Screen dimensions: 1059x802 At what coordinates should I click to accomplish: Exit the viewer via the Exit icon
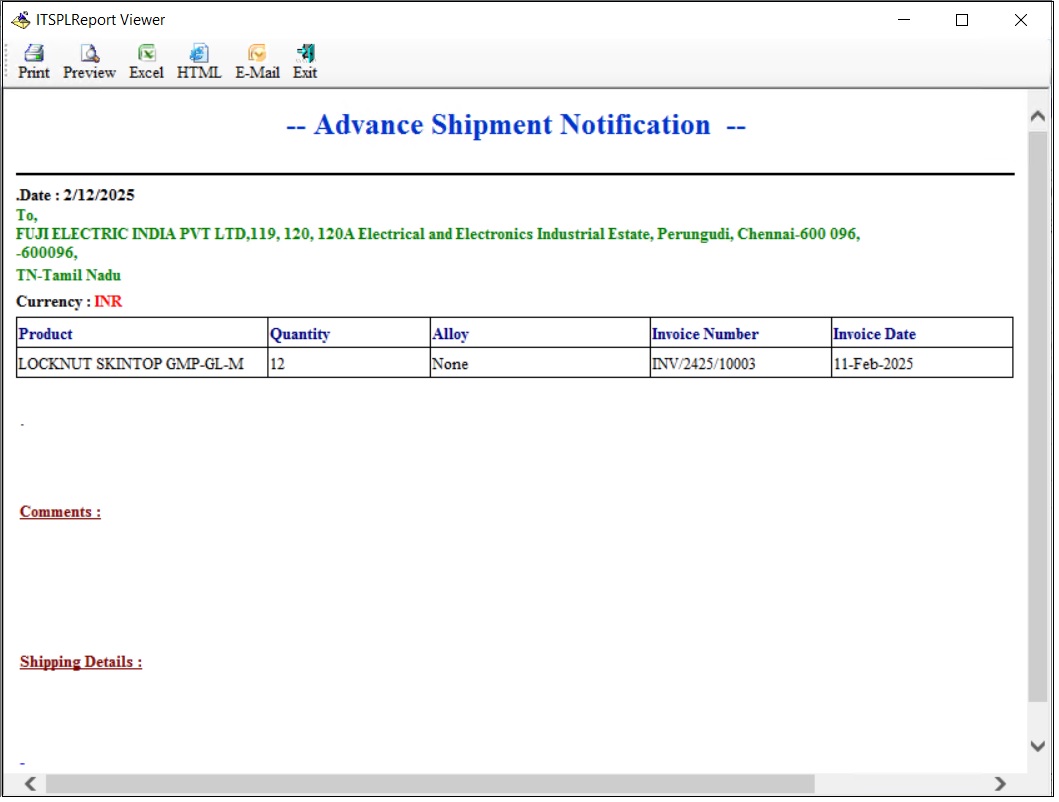(x=305, y=60)
